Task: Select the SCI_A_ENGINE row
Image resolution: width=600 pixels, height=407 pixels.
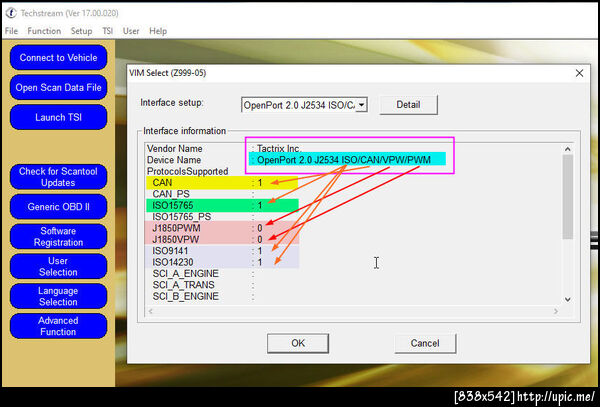Action: pyautogui.click(x=354, y=274)
